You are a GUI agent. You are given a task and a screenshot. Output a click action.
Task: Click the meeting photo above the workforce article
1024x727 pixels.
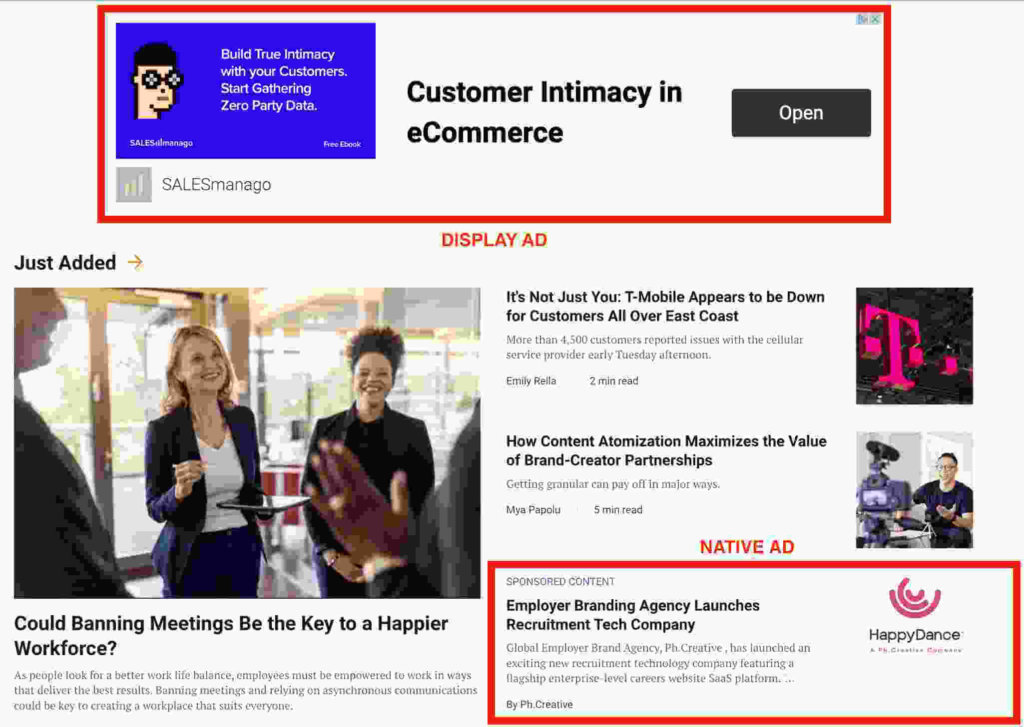(247, 440)
